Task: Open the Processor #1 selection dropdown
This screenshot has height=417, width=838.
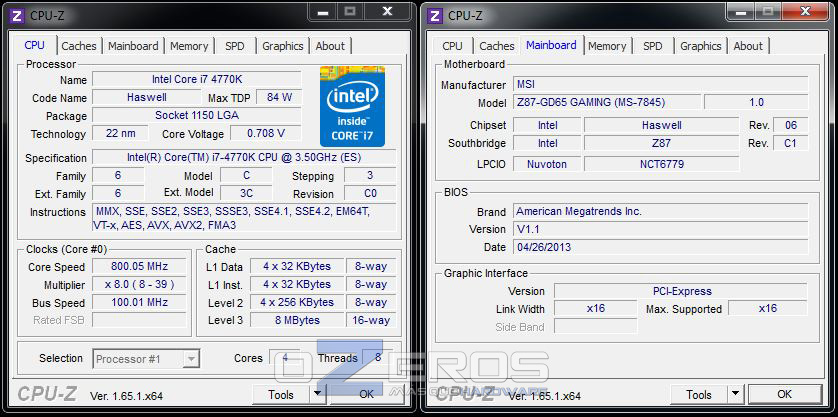Action: (x=146, y=359)
